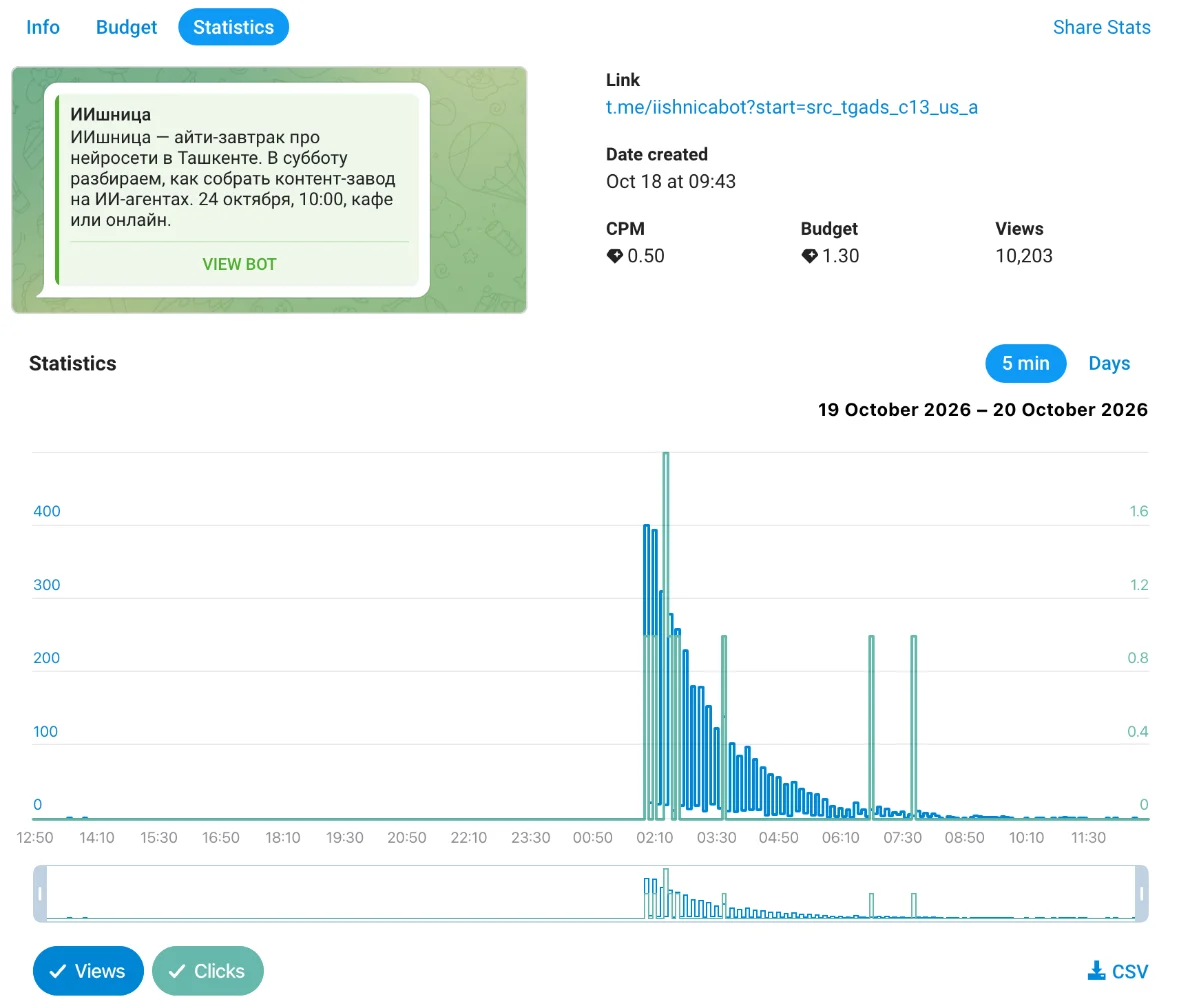Click the date range 19 October 2026 – 20 October 2026
The image size is (1179, 1008).
pos(983,410)
